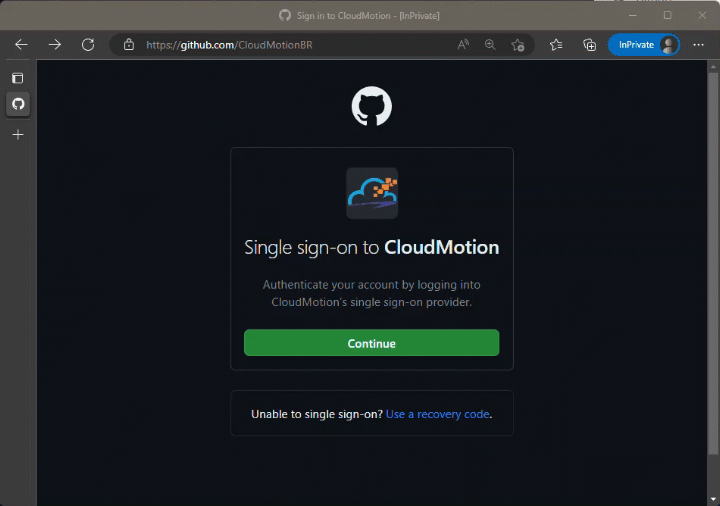The width and height of the screenshot is (720, 506).
Task: Reload the current page
Action: click(x=88, y=45)
